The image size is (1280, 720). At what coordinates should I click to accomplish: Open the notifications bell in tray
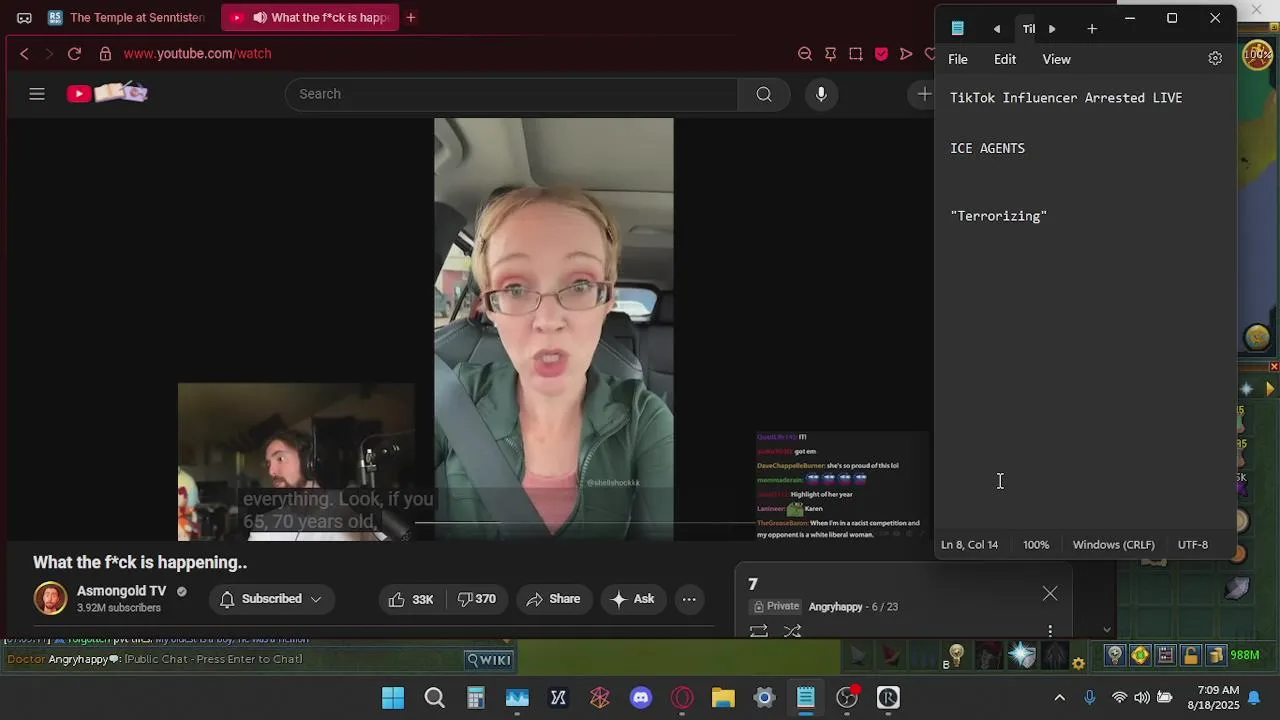pos(1254,698)
